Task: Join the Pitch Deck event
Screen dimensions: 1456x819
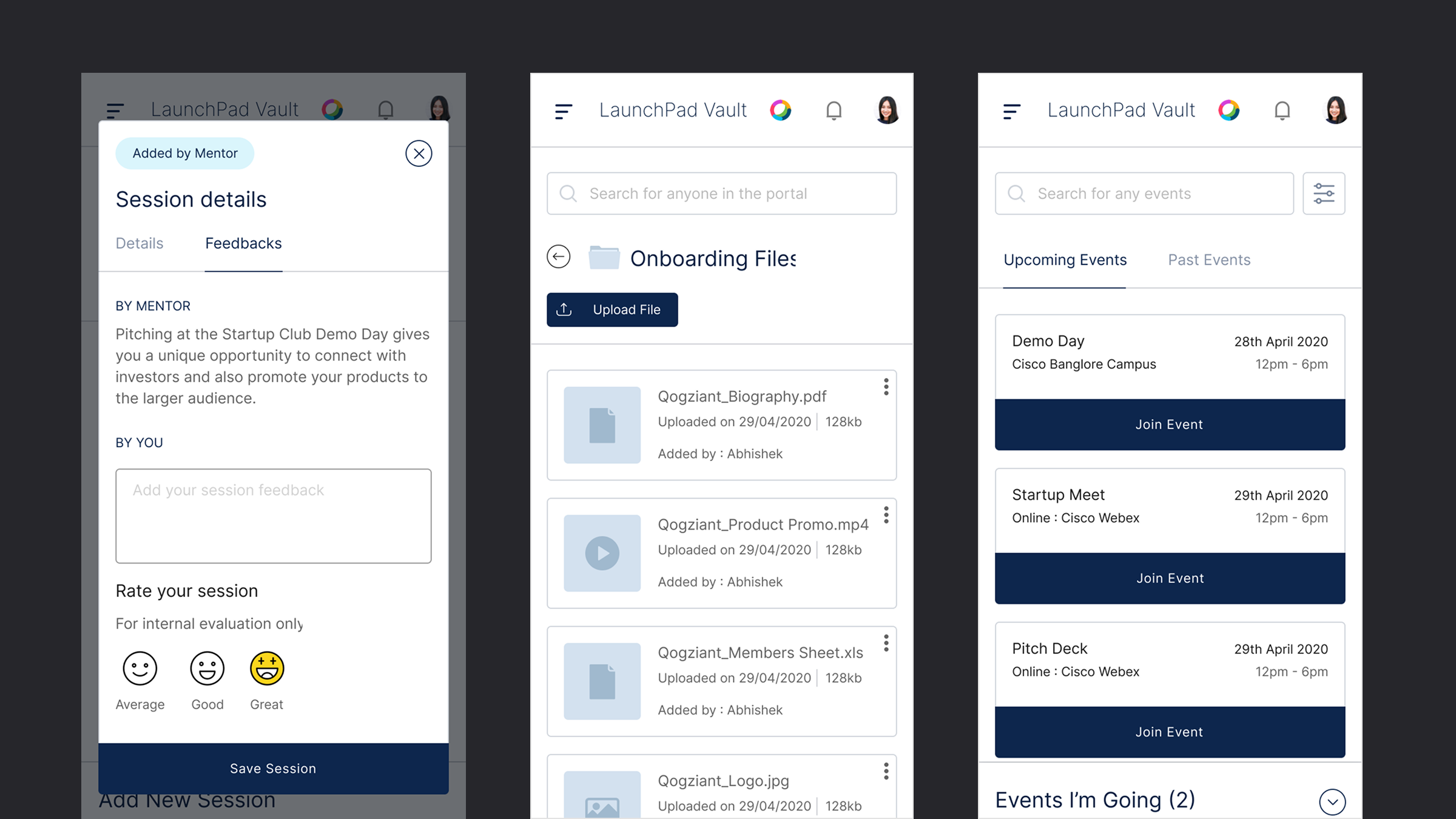Action: pyautogui.click(x=1170, y=732)
